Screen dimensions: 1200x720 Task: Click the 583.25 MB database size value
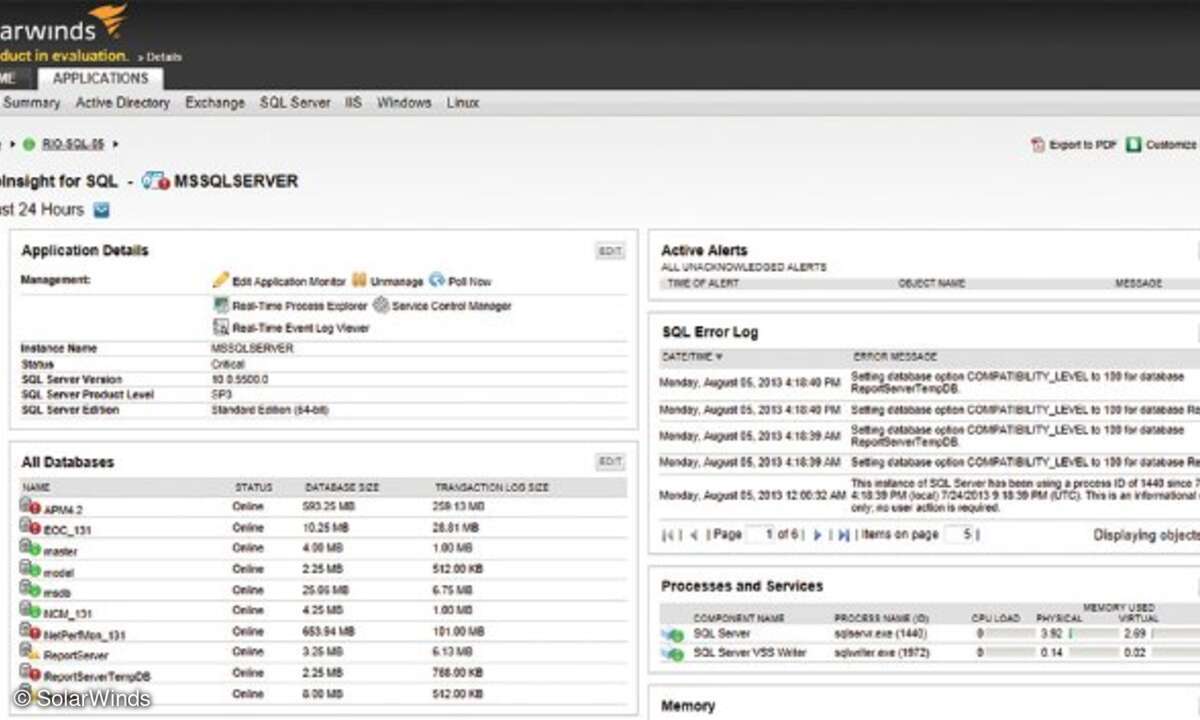coord(330,507)
